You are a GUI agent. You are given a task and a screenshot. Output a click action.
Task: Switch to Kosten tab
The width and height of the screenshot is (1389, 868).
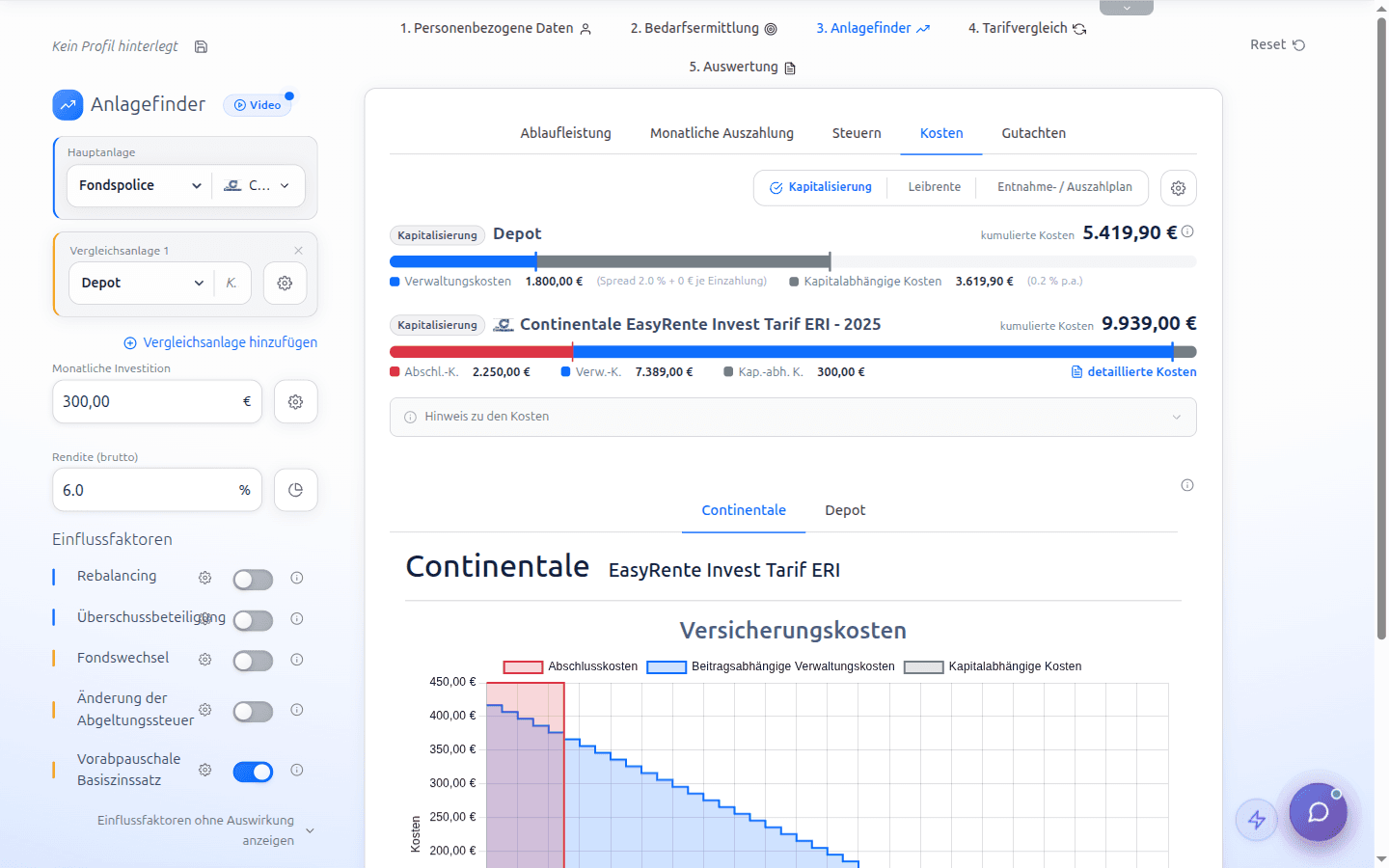pyautogui.click(x=941, y=133)
